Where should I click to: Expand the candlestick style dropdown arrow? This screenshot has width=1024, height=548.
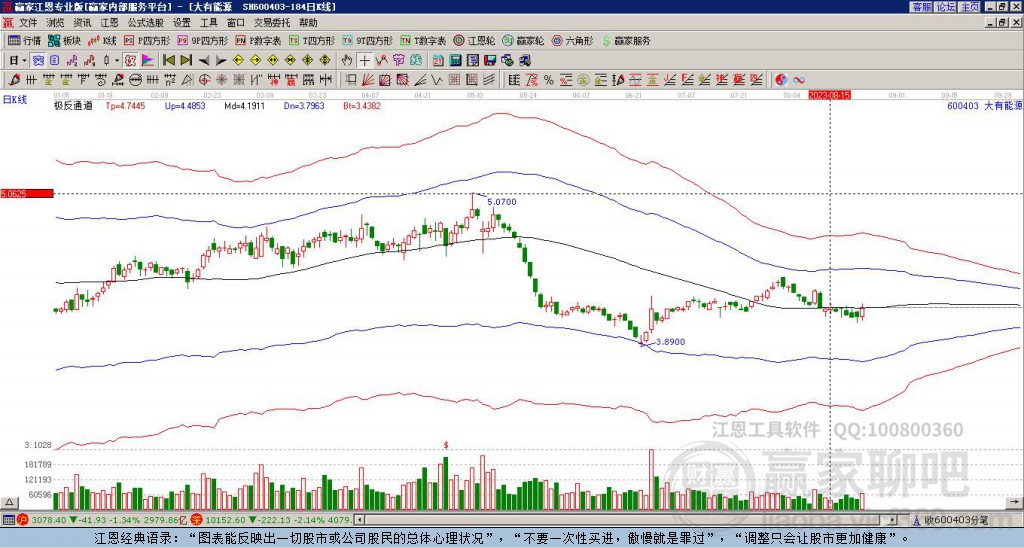(x=117, y=60)
